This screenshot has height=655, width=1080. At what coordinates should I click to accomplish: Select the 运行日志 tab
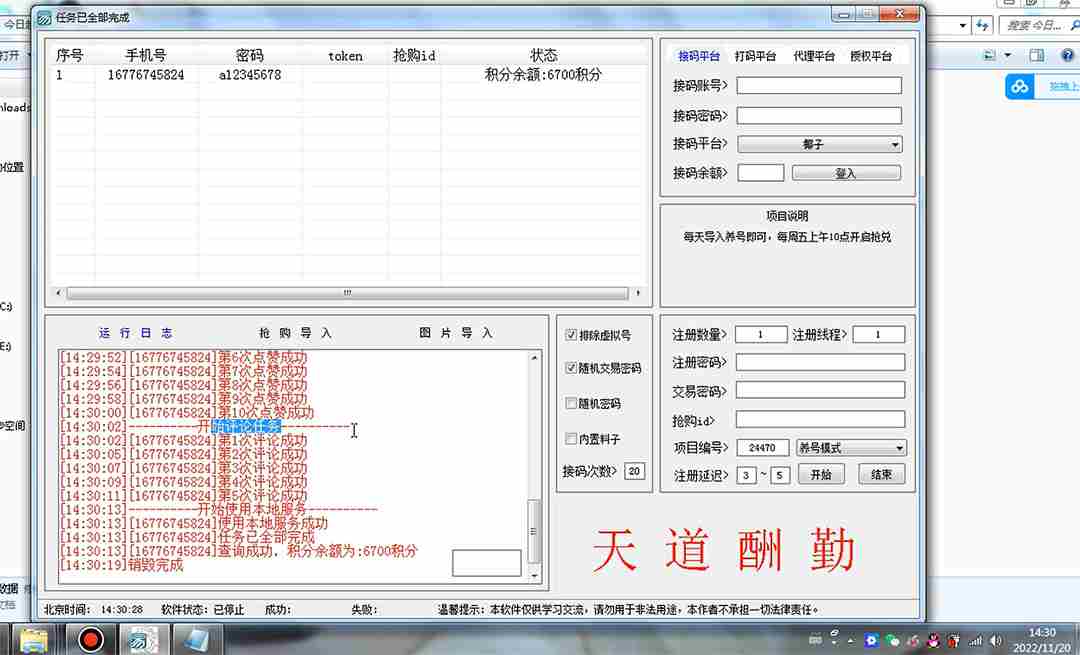tap(135, 333)
